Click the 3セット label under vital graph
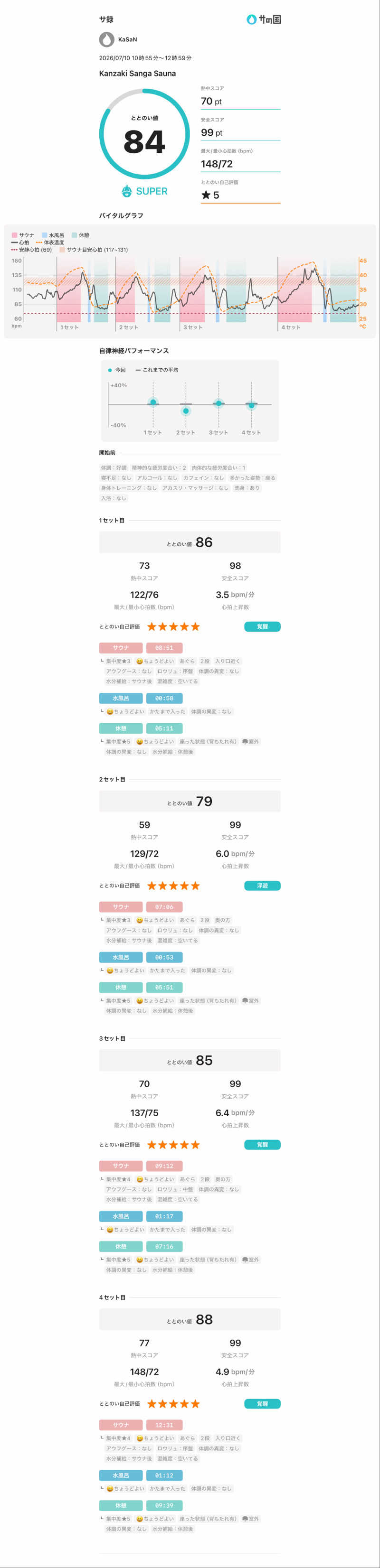 [193, 327]
